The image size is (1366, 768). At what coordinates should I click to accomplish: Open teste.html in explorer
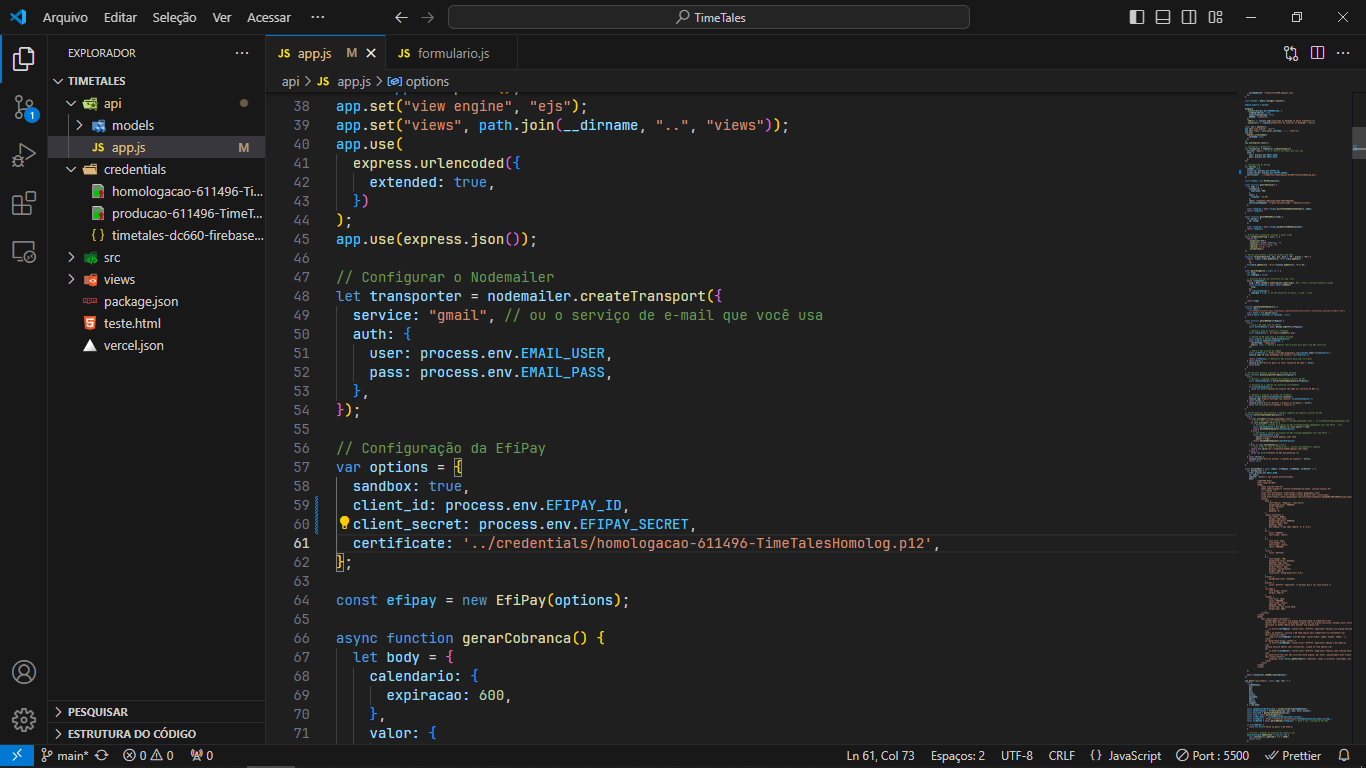(156, 323)
